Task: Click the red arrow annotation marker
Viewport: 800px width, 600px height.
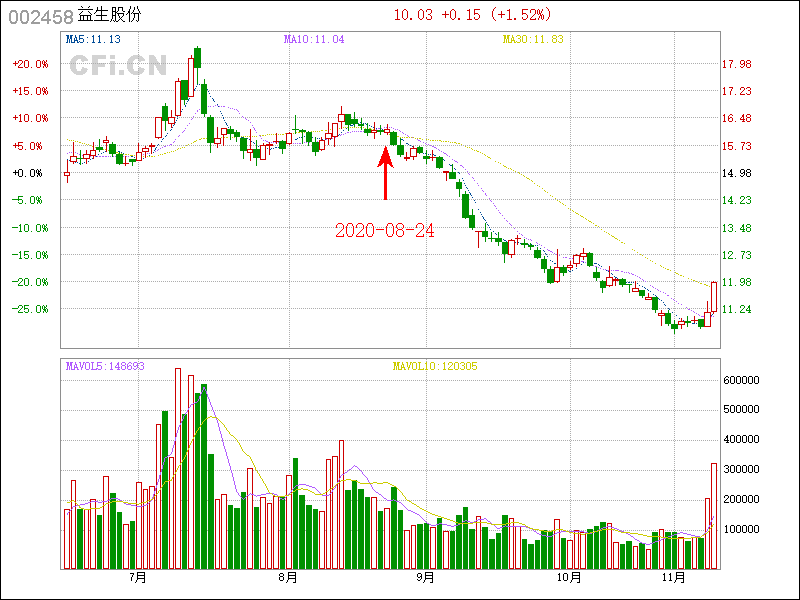Action: pos(385,172)
